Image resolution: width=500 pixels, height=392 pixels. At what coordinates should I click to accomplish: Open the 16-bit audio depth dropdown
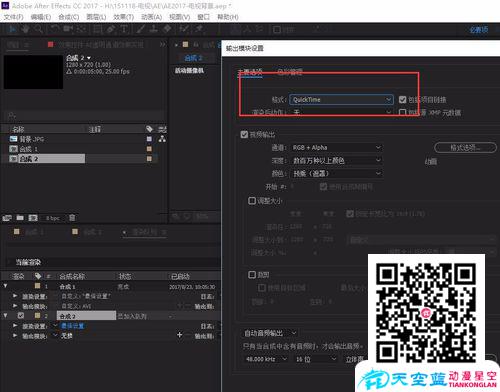click(316, 359)
